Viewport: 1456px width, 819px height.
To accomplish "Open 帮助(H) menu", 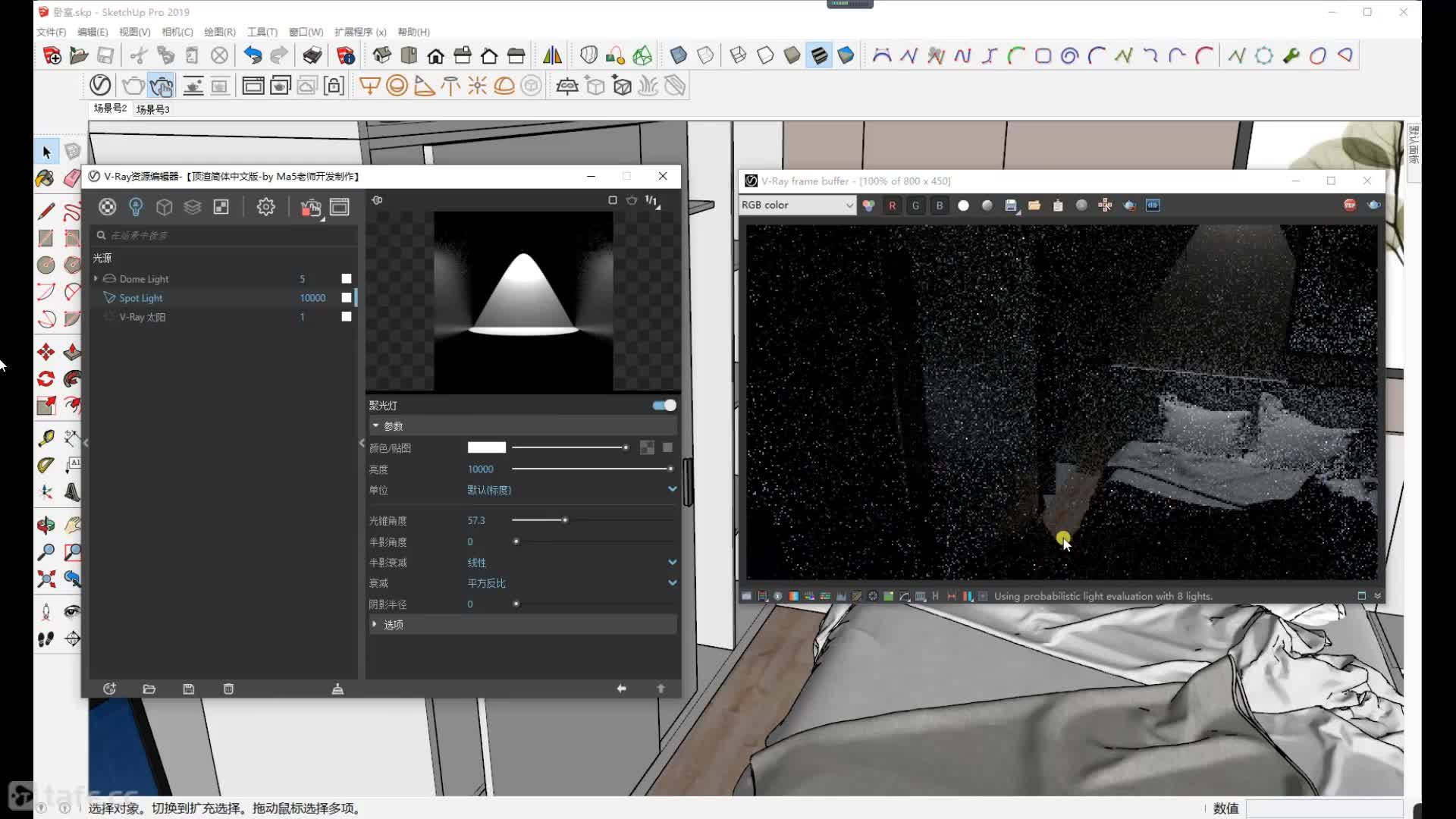I will (413, 32).
